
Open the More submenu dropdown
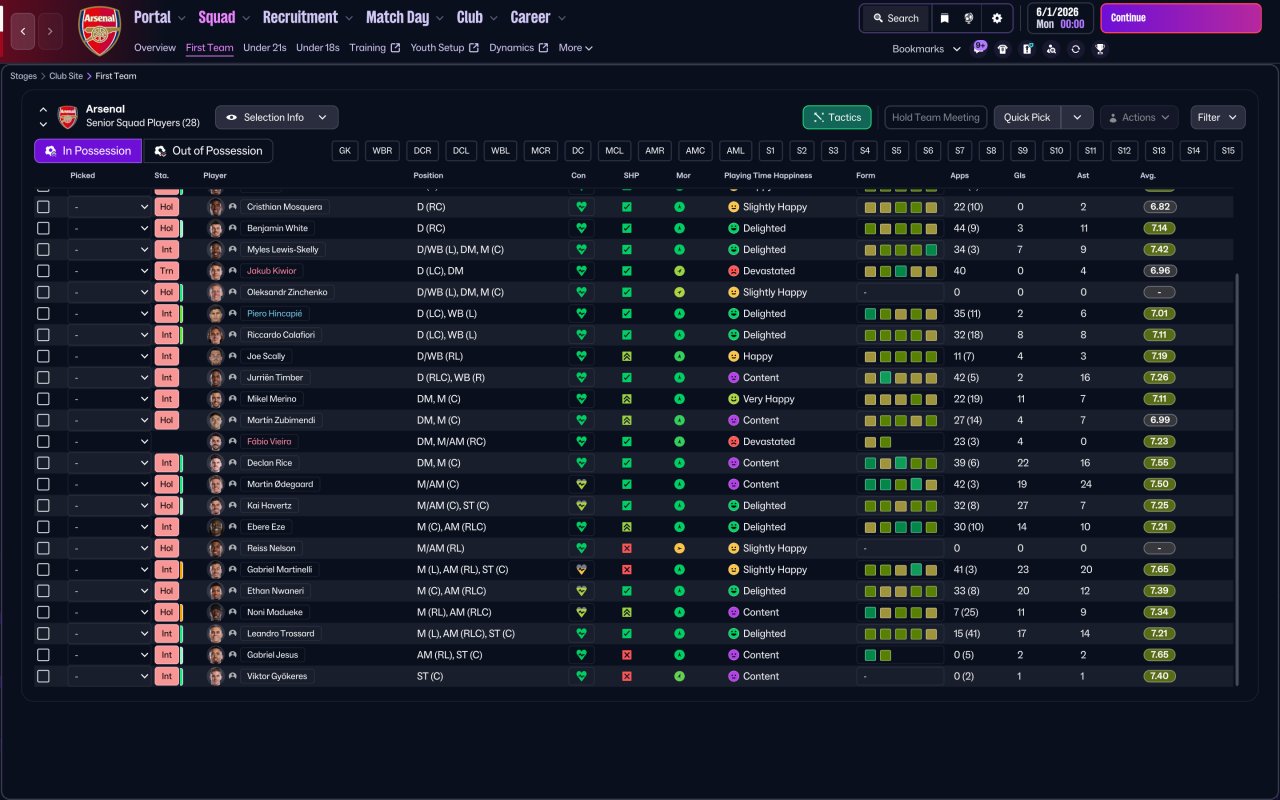coord(576,48)
